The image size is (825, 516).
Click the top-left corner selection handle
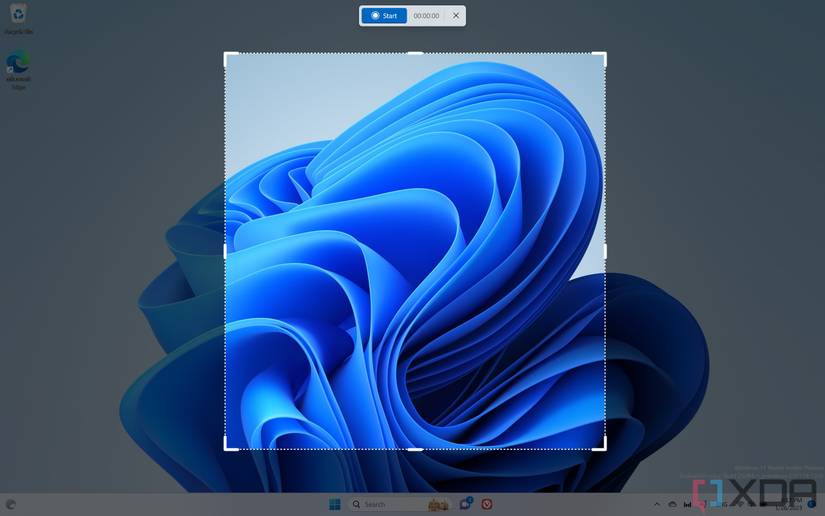point(230,58)
